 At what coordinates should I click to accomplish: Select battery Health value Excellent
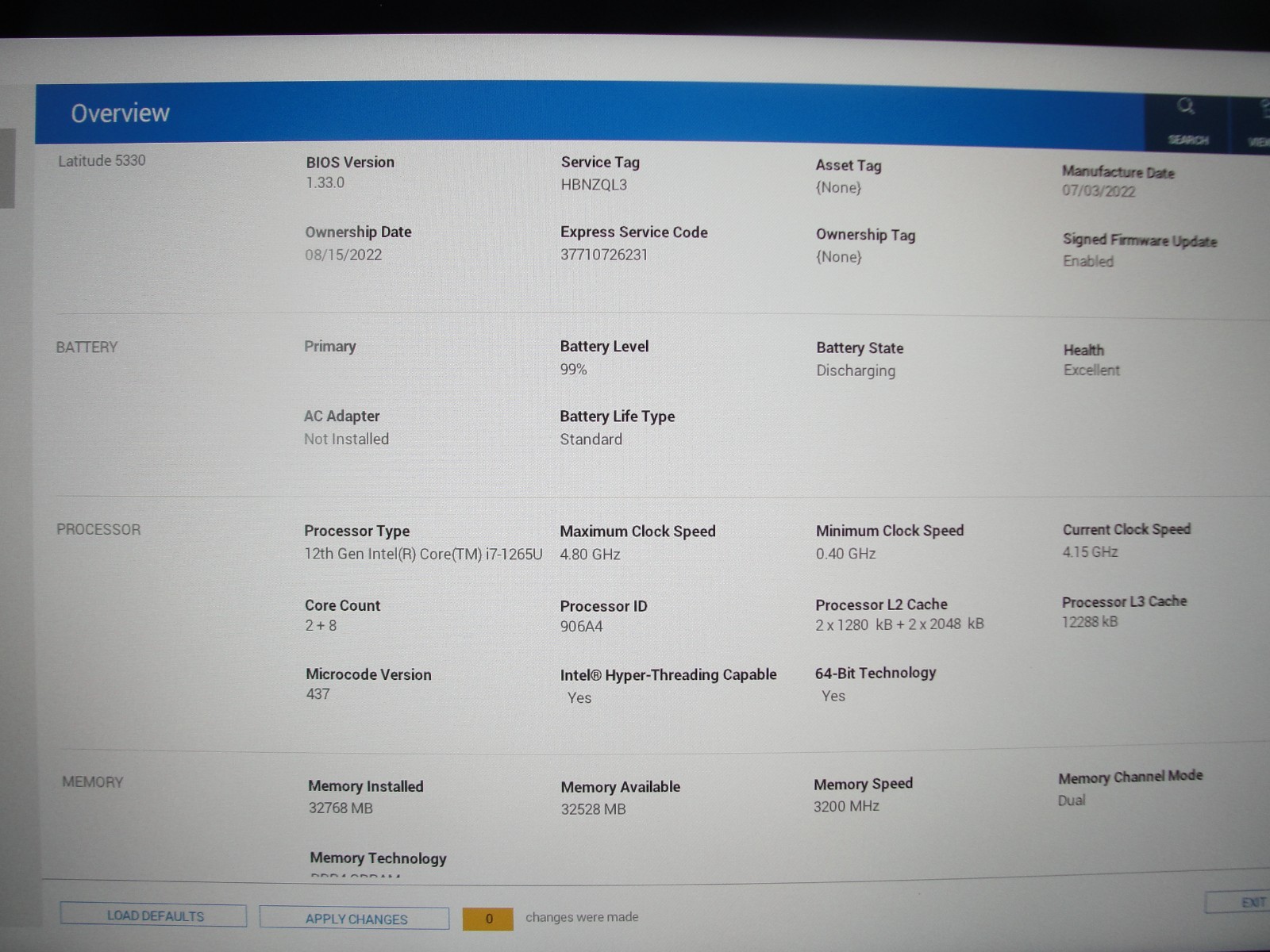(x=1091, y=370)
